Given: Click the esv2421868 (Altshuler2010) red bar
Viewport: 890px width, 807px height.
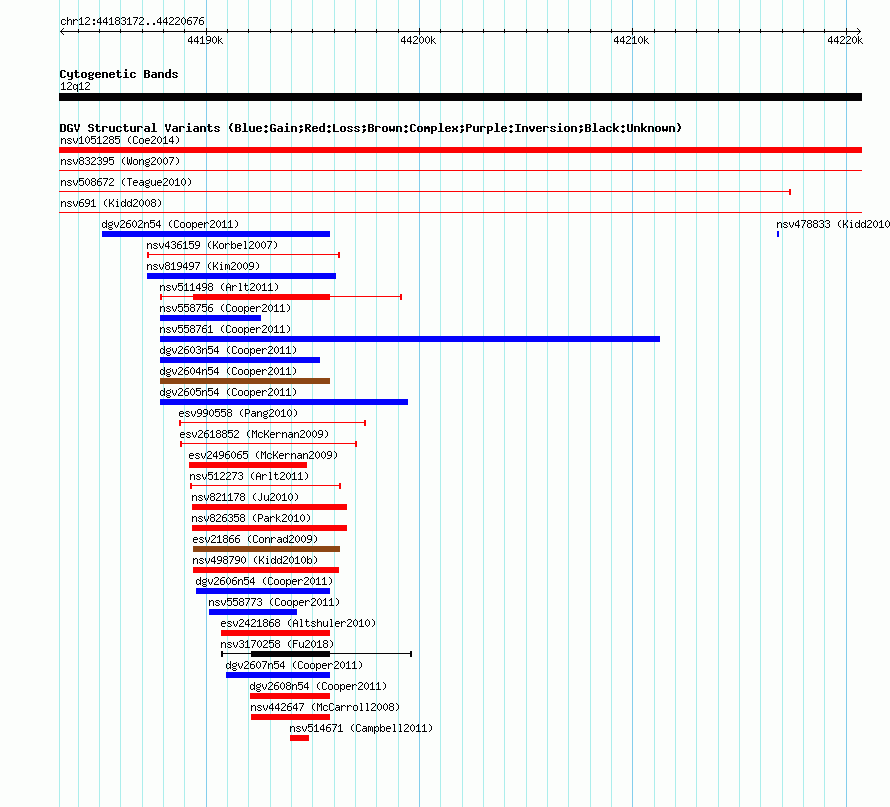Looking at the screenshot, I should click(275, 633).
